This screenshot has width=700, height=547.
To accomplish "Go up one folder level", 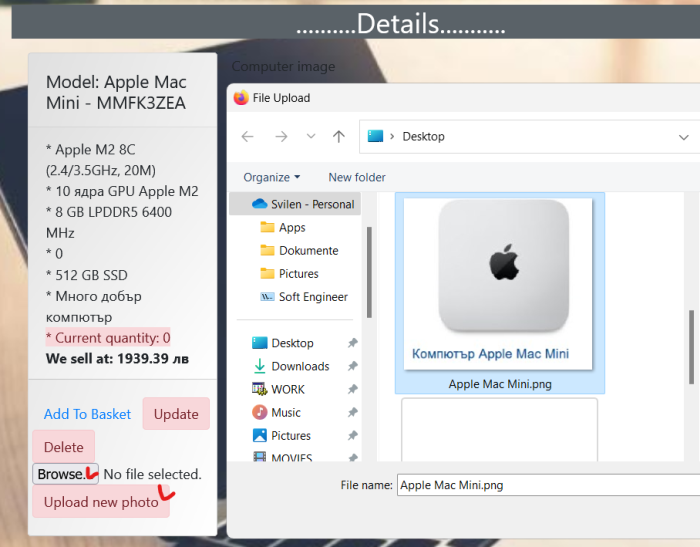I will pos(339,136).
